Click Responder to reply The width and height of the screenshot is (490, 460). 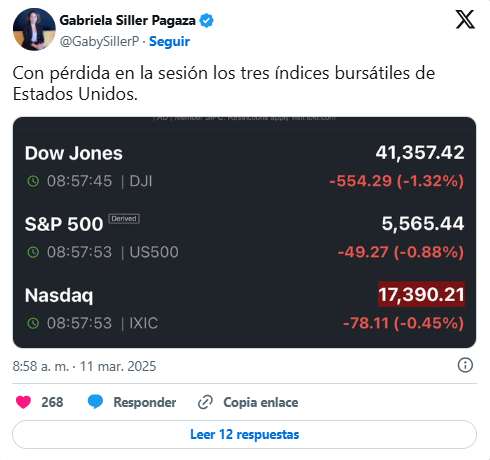(x=145, y=402)
